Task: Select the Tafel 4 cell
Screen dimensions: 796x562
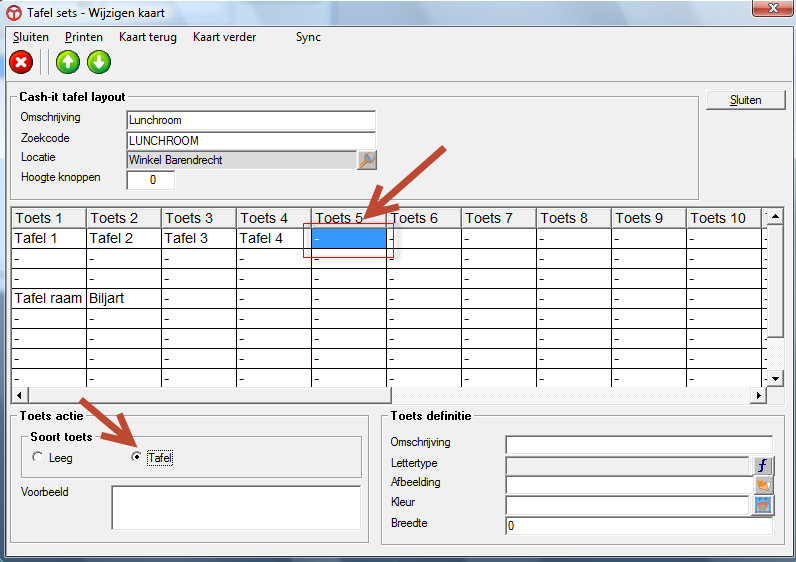Action: (274, 238)
